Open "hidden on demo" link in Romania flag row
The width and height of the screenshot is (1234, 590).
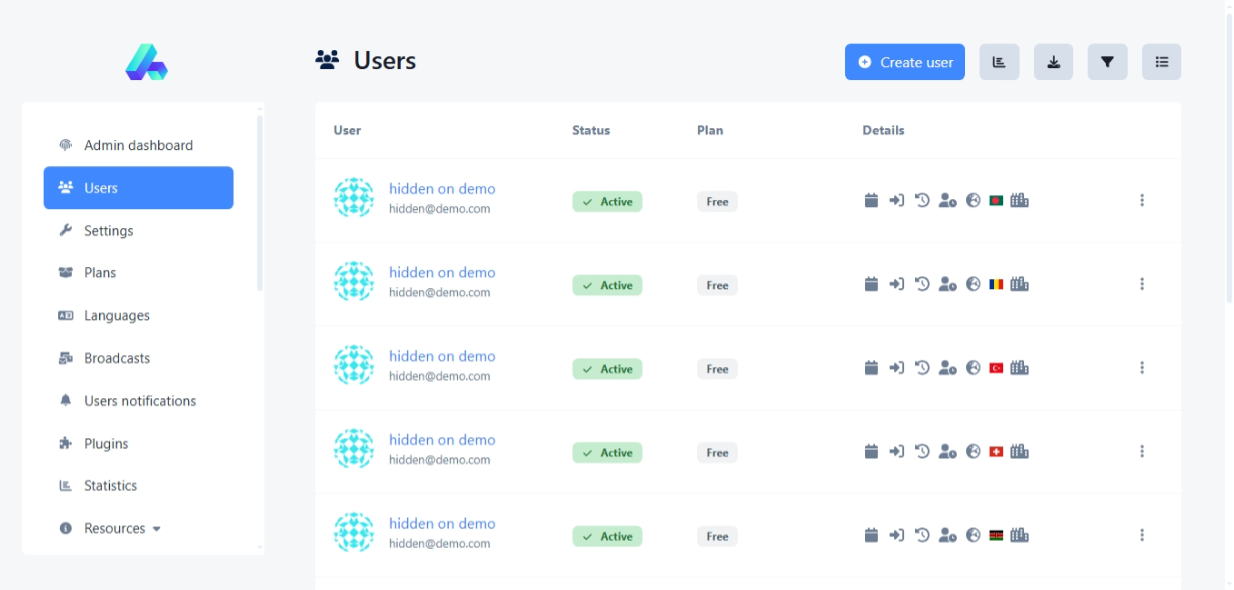[x=442, y=272]
